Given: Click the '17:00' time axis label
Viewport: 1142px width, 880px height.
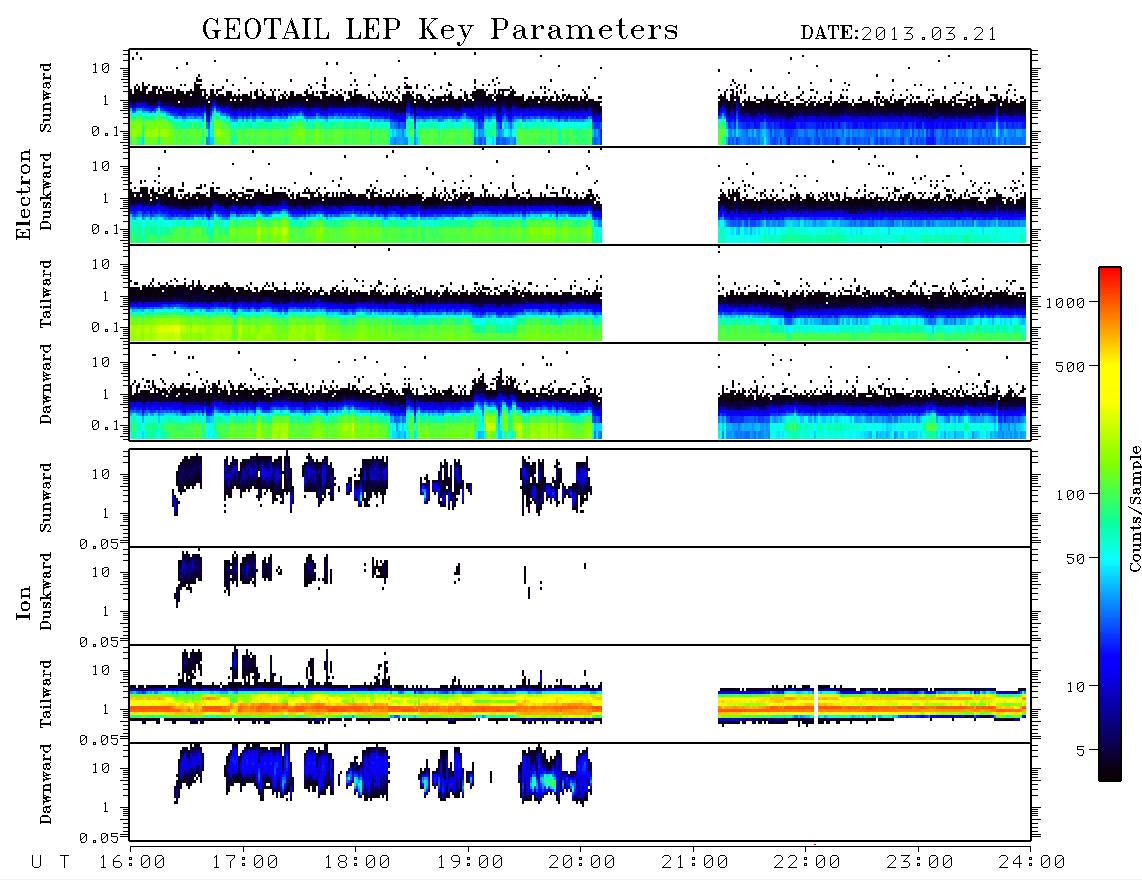Looking at the screenshot, I should (245, 862).
